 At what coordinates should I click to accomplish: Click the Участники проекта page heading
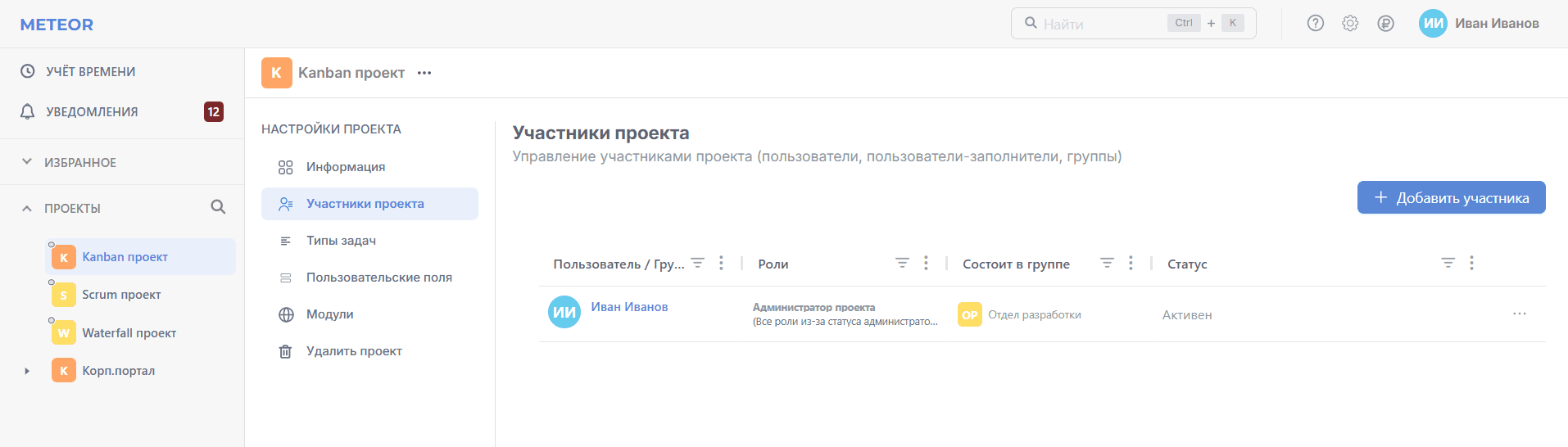click(600, 133)
